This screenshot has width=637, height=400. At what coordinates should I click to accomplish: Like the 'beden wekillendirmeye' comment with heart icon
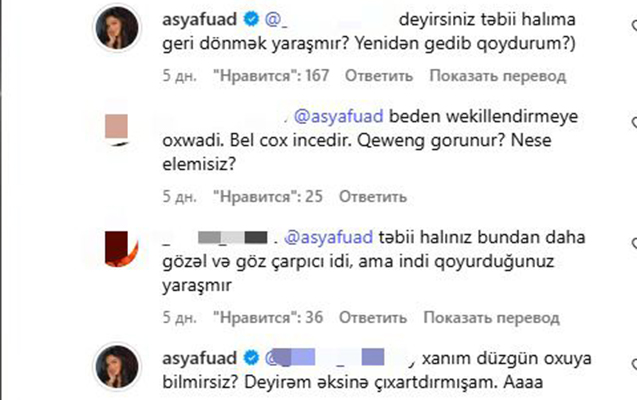pos(633,122)
